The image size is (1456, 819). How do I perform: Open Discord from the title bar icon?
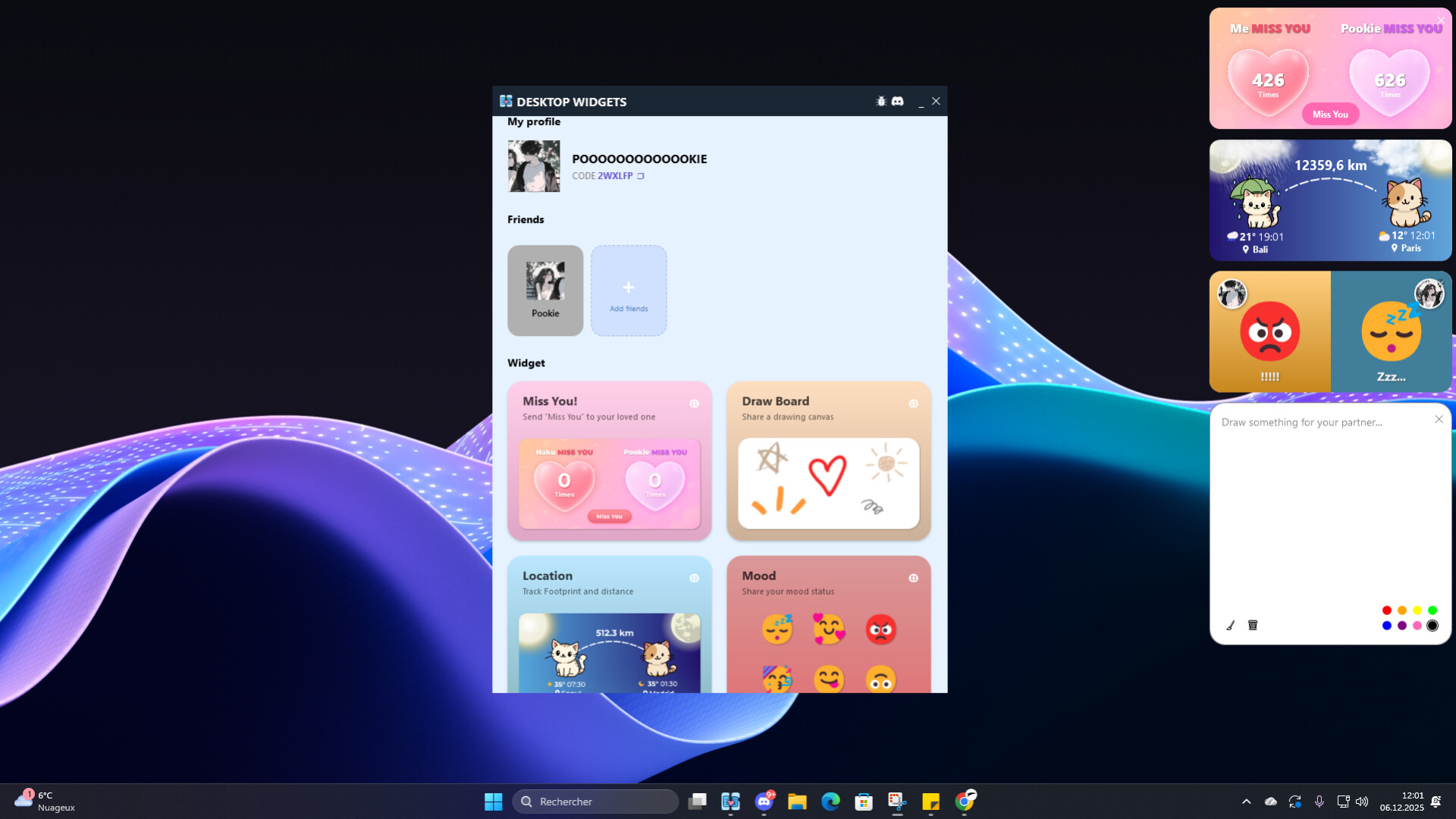pos(898,101)
